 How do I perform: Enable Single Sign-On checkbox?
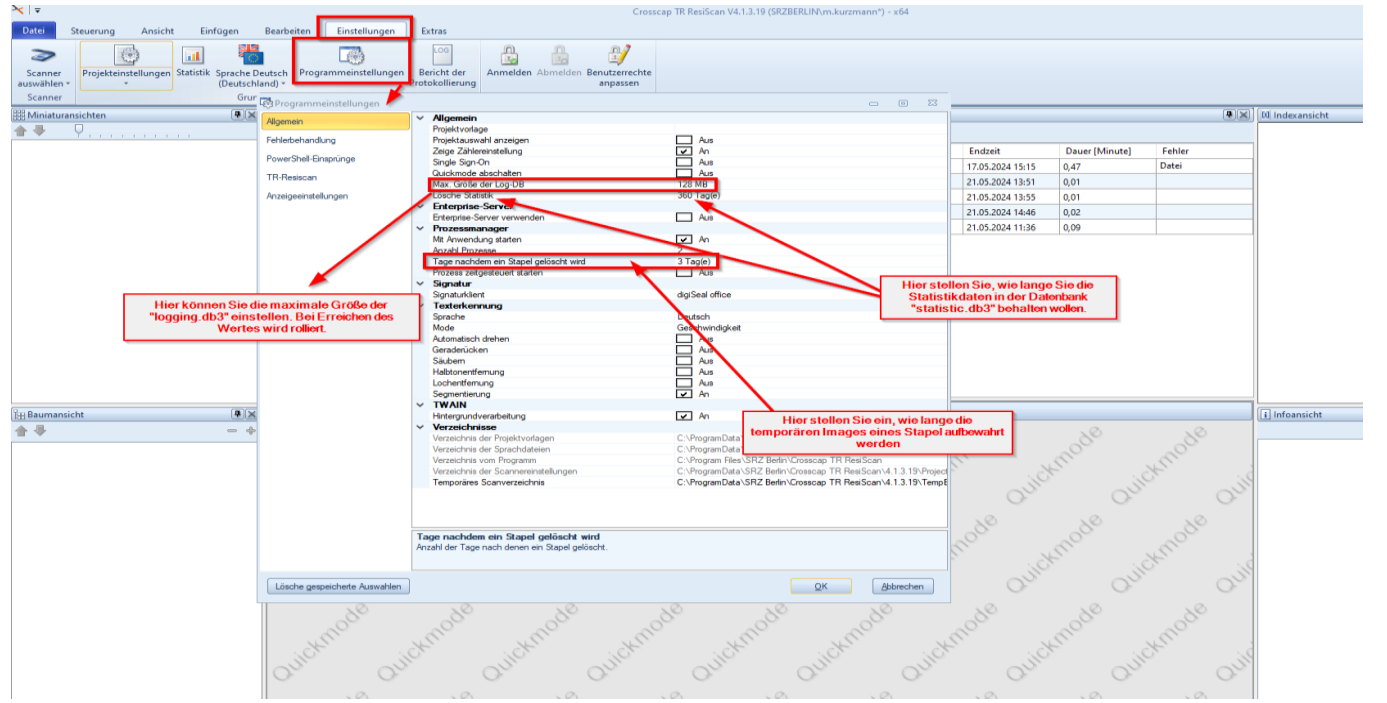684,162
